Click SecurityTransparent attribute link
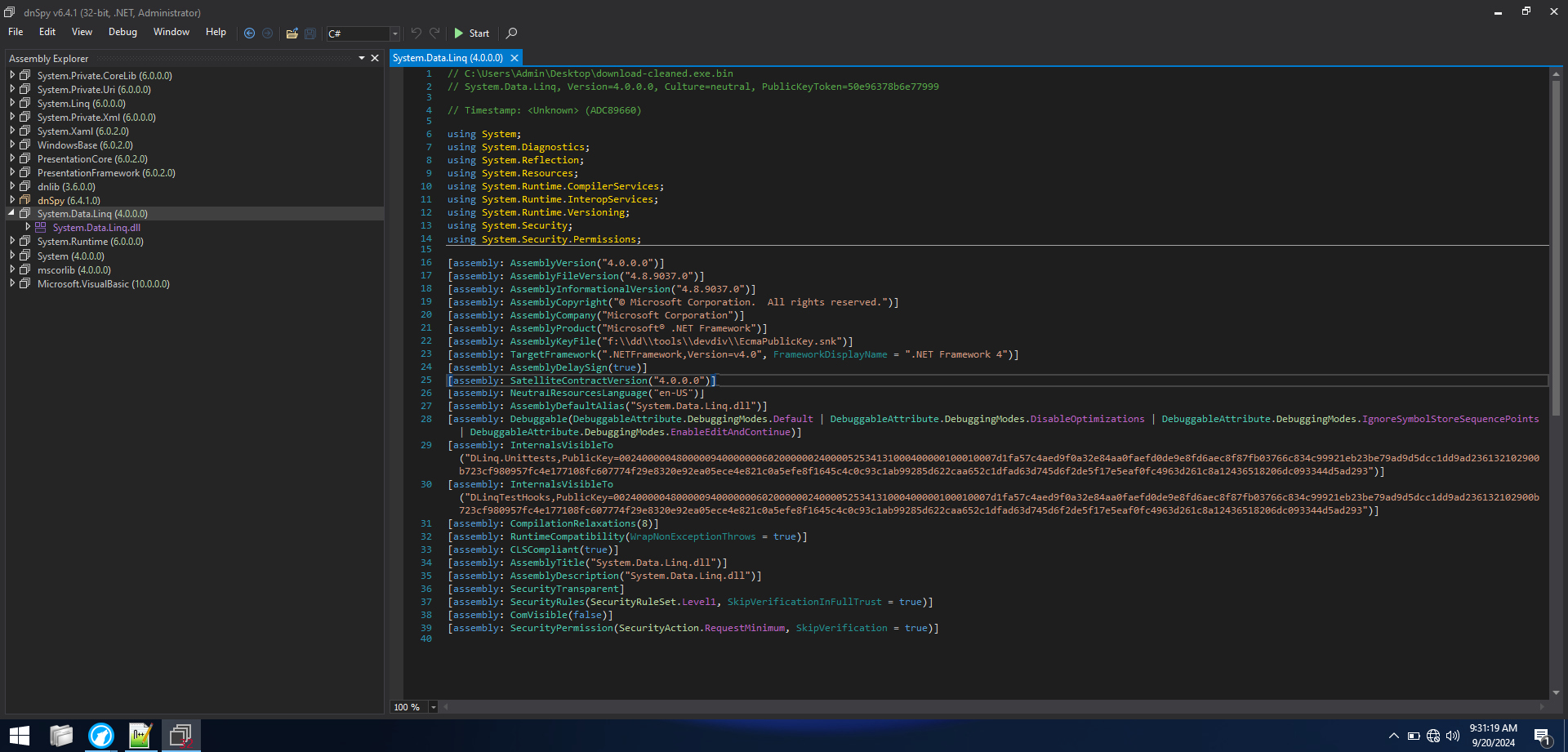This screenshot has height=752, width=1568. pos(565,589)
